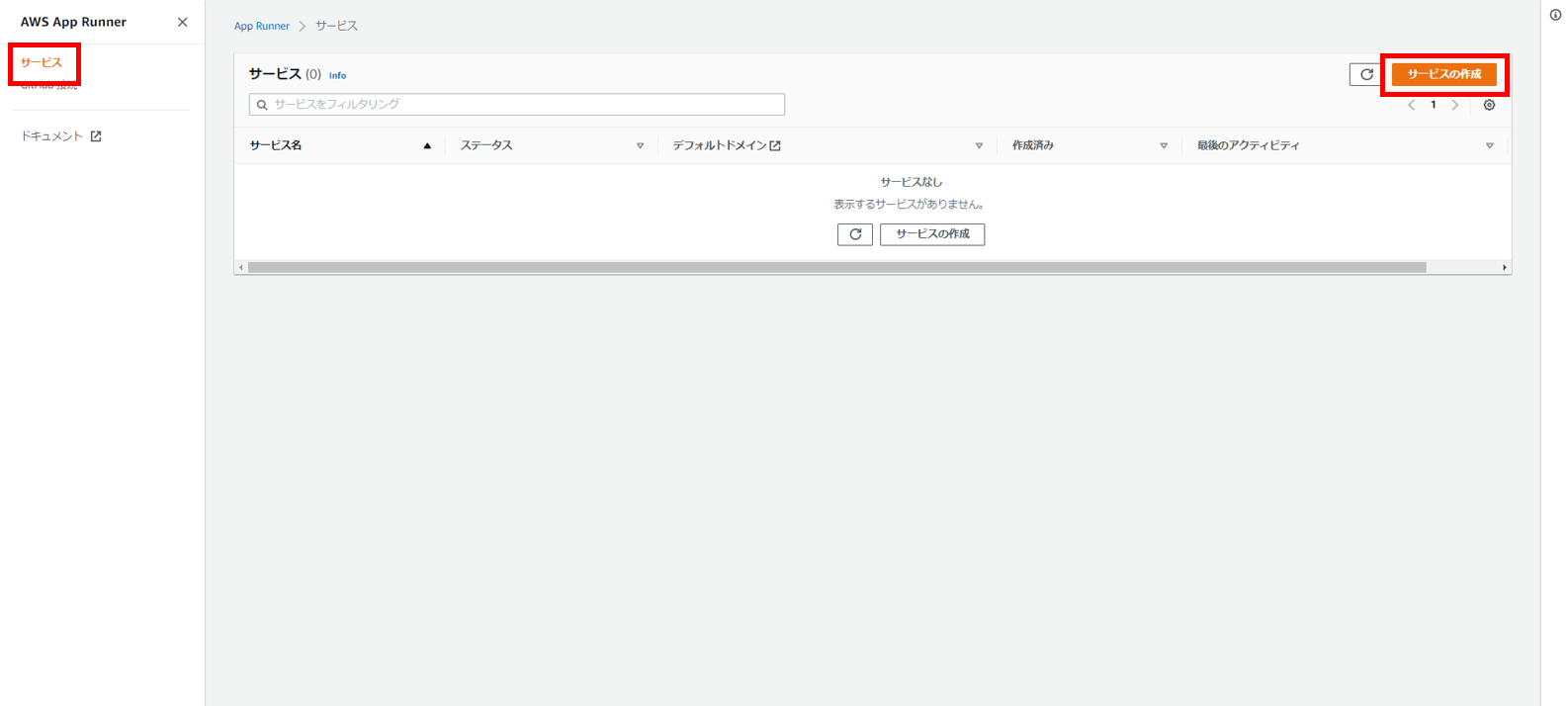Click the scroll left arrow of the table scrollbar
This screenshot has width=1568, height=706.
[x=241, y=267]
